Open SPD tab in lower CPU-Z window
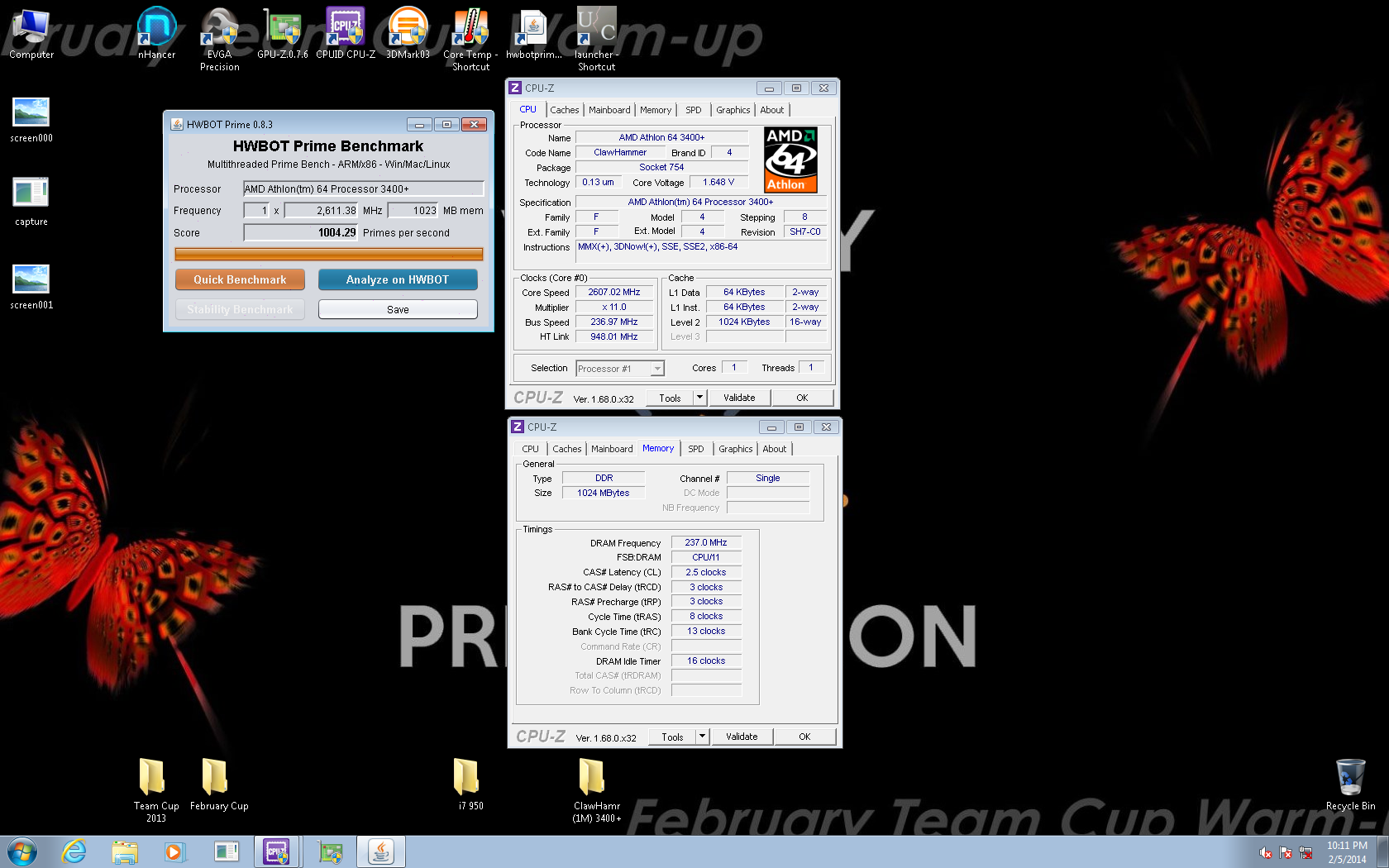The height and width of the screenshot is (868, 1389). (x=696, y=449)
